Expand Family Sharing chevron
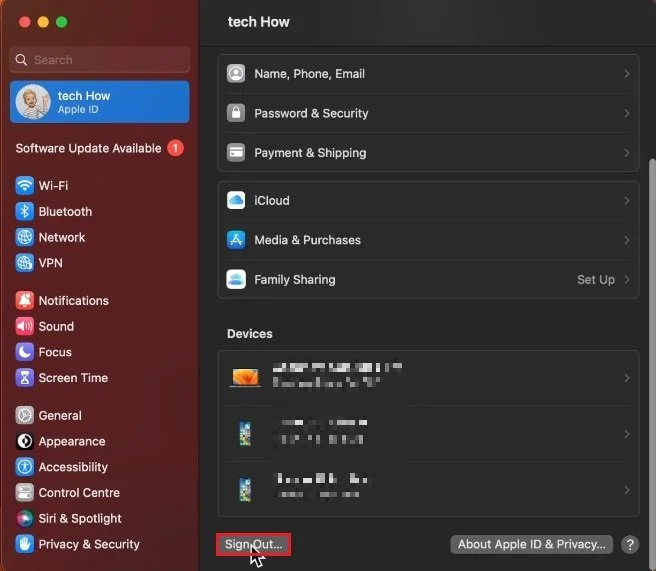The width and height of the screenshot is (656, 571). 626,280
